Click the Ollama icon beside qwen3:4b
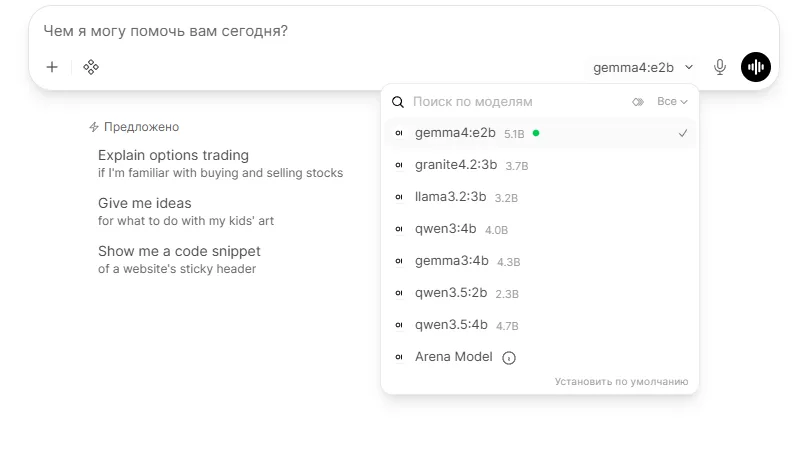 click(x=399, y=229)
